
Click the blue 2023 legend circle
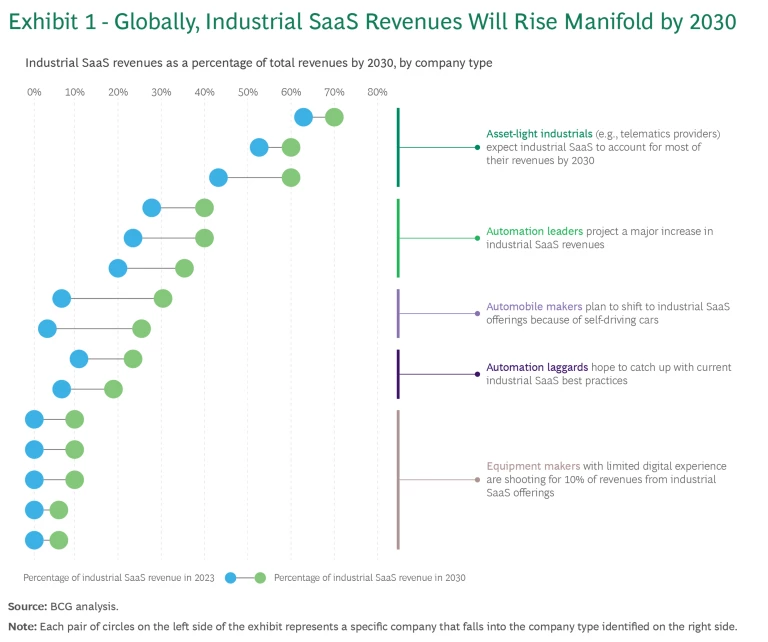231,577
